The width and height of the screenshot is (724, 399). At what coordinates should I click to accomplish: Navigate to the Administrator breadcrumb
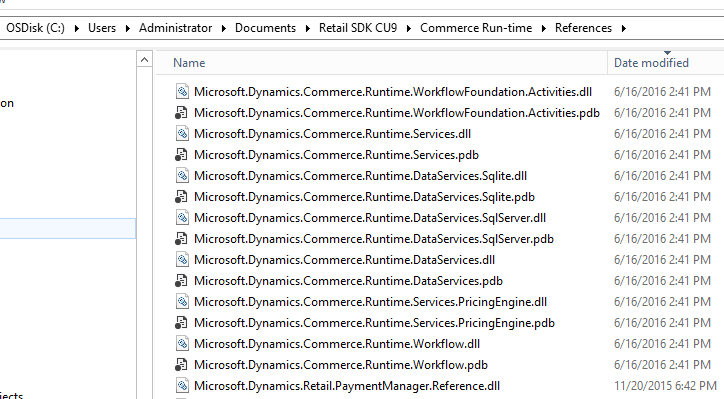[x=175, y=28]
